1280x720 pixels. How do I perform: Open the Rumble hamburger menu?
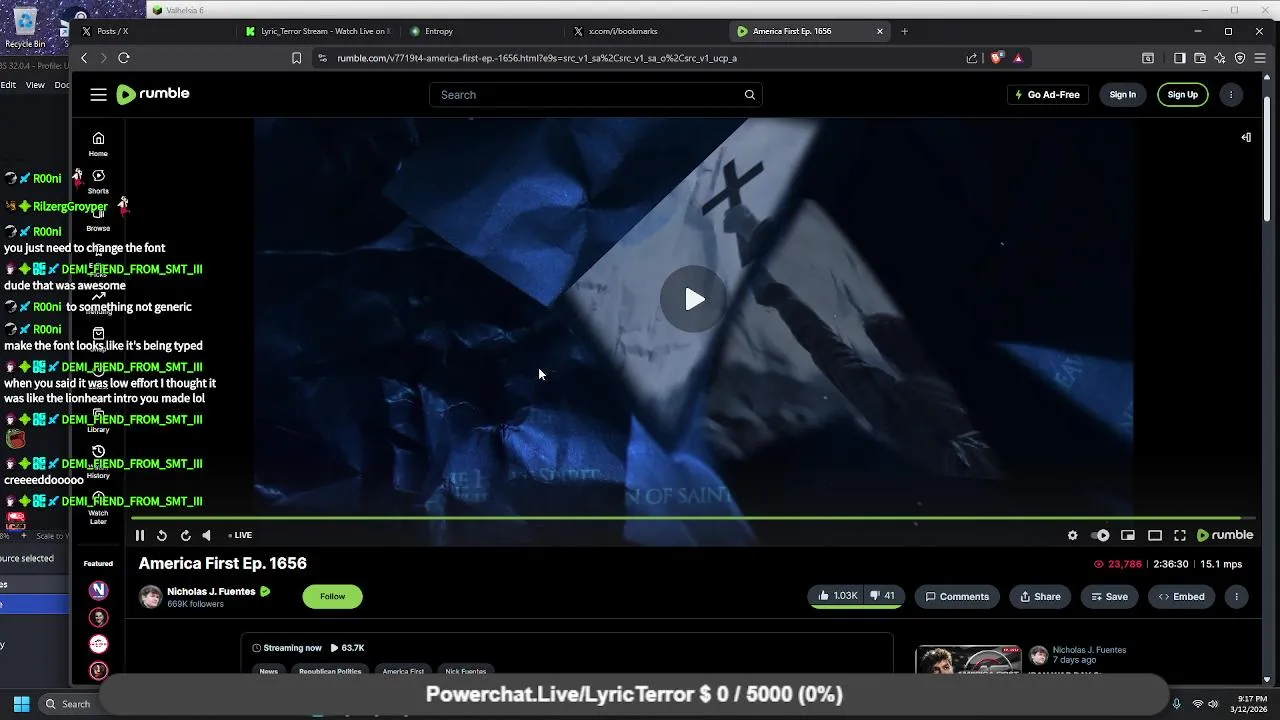[x=98, y=94]
